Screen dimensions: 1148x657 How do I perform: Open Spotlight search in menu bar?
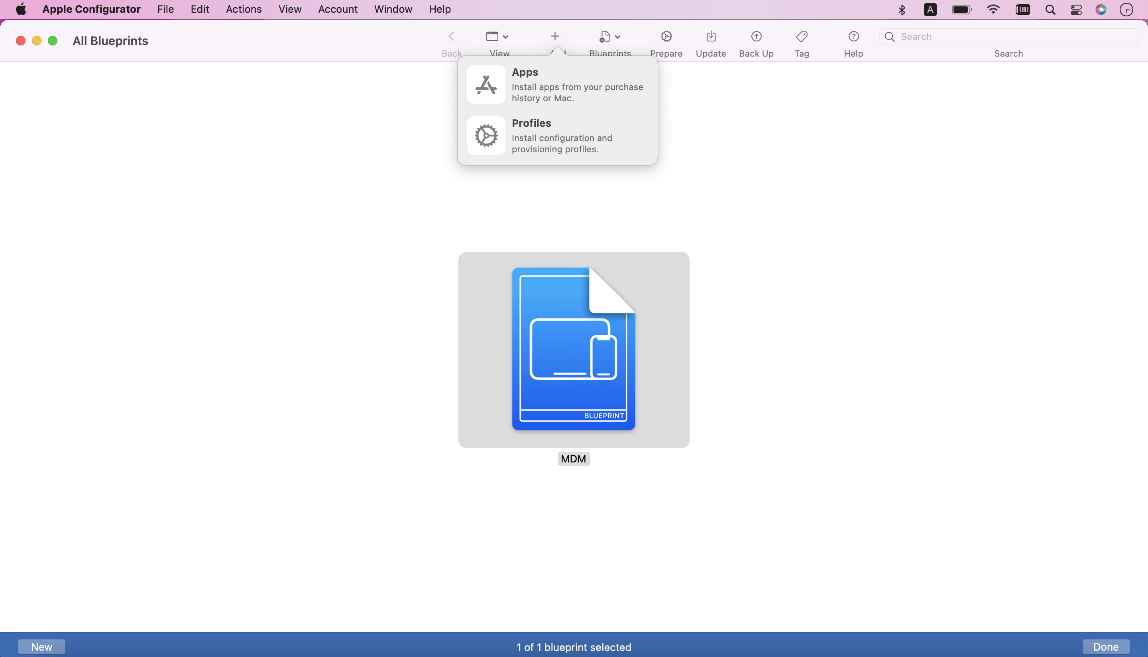click(x=1050, y=9)
